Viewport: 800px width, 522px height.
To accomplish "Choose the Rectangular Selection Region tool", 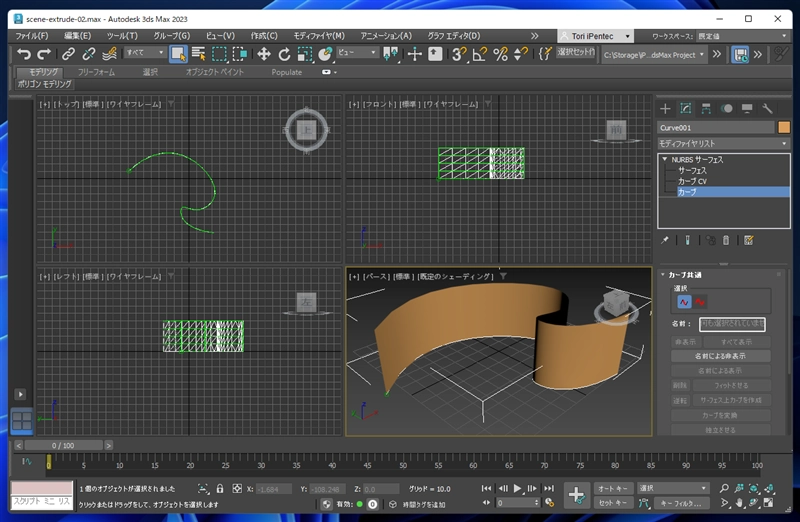I will [219, 54].
